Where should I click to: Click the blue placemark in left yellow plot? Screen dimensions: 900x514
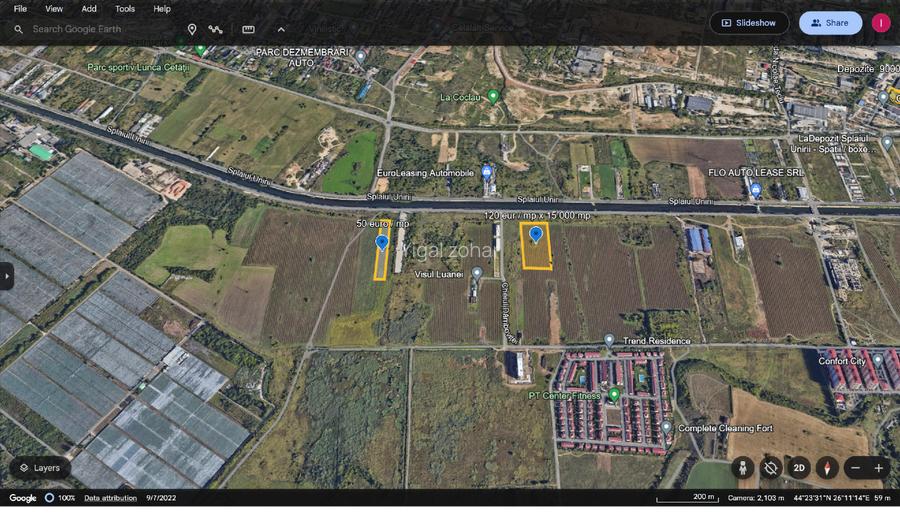pyautogui.click(x=381, y=243)
